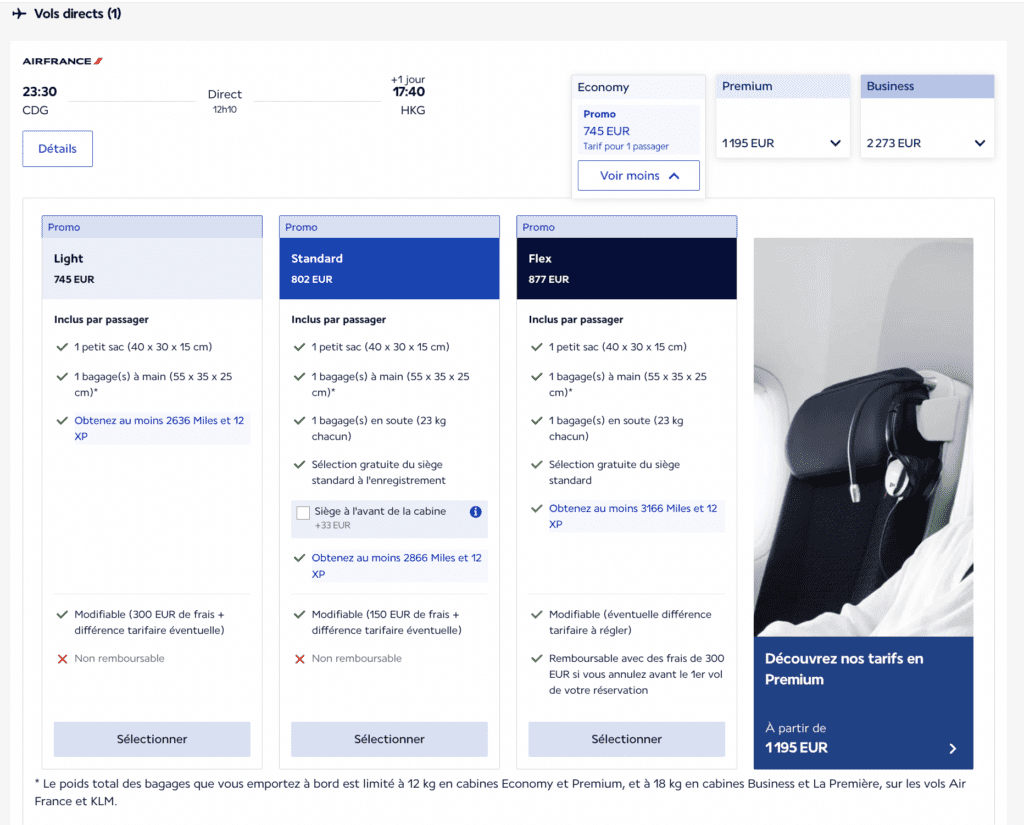The height and width of the screenshot is (825, 1024).
Task: Click the Flex fare card header
Action: point(626,268)
